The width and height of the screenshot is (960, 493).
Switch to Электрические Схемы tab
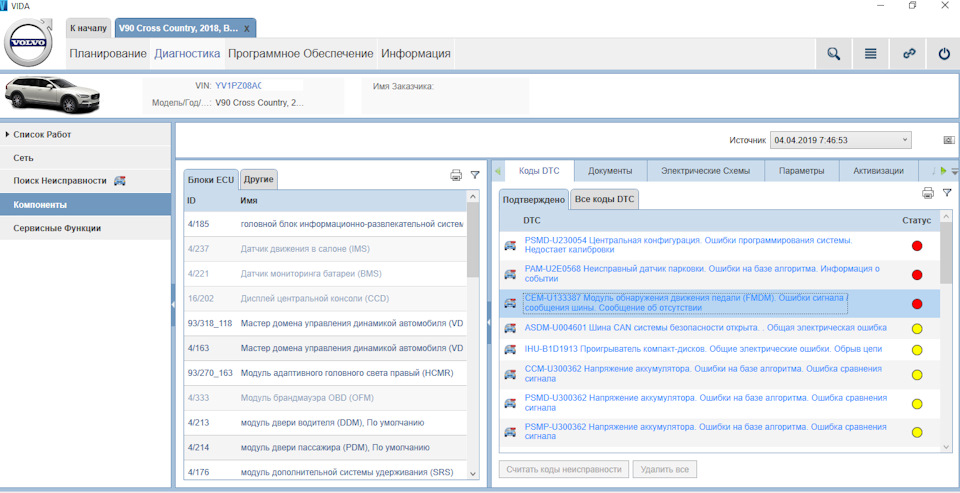[x=705, y=171]
